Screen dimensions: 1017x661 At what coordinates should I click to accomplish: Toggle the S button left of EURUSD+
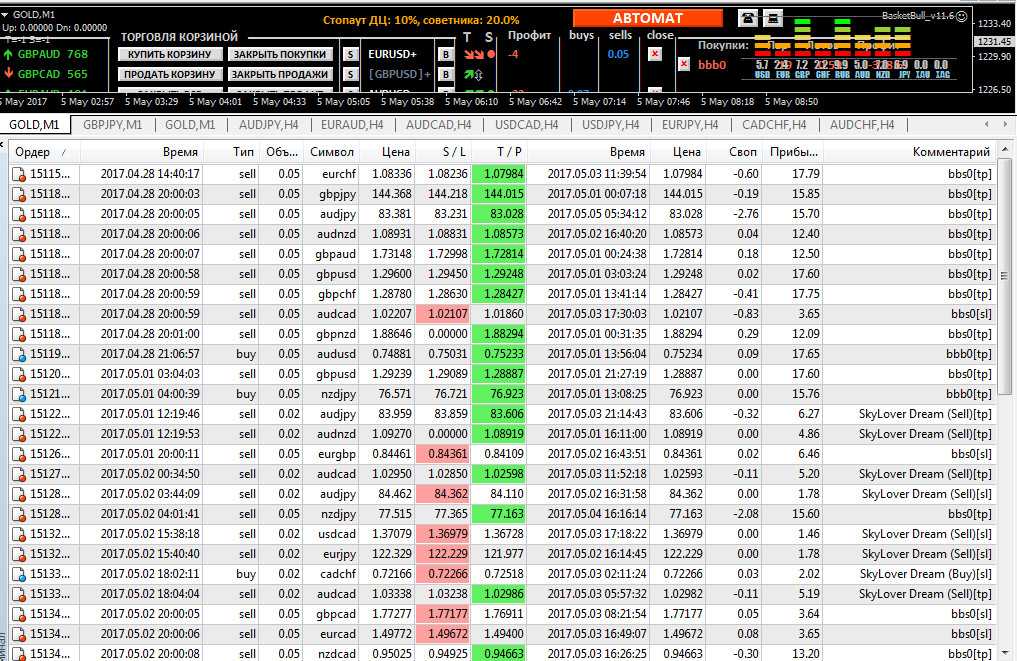point(351,54)
